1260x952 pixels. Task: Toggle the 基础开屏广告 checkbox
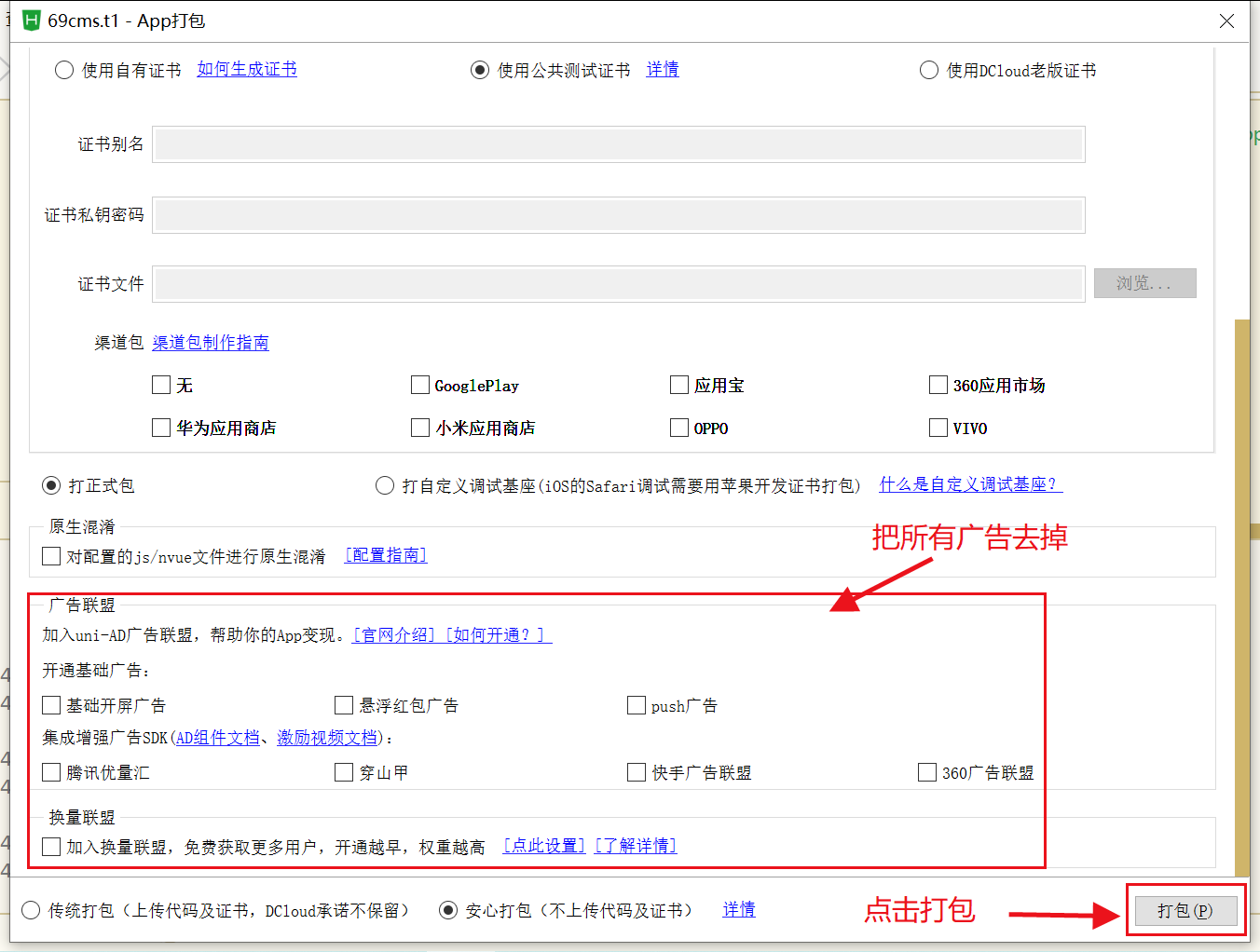(51, 705)
